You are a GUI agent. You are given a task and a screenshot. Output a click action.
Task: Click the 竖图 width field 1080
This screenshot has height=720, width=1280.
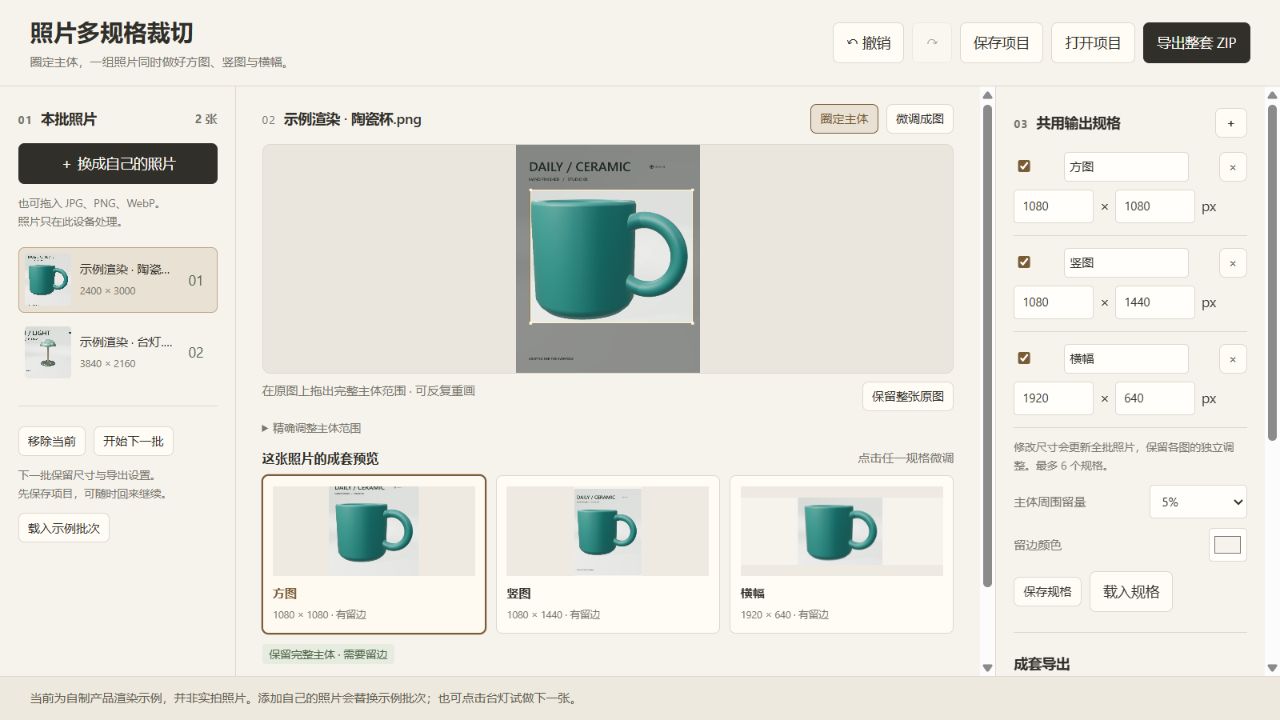pyautogui.click(x=1054, y=302)
